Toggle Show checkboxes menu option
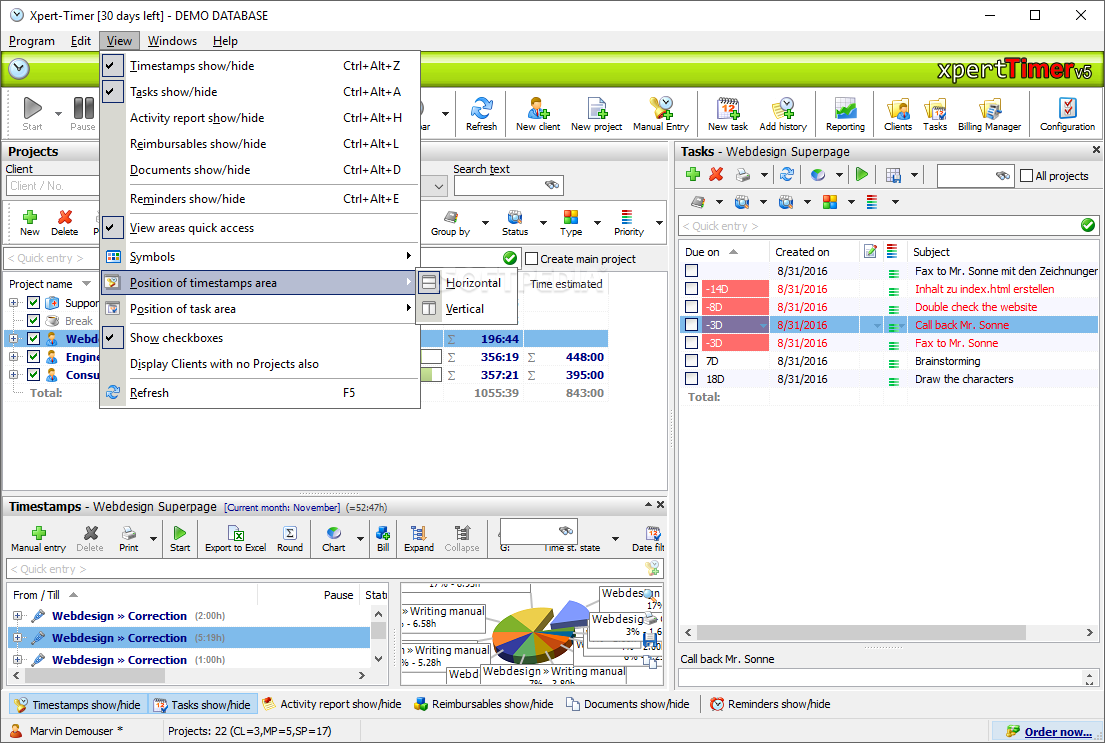This screenshot has width=1105, height=743. coord(176,338)
